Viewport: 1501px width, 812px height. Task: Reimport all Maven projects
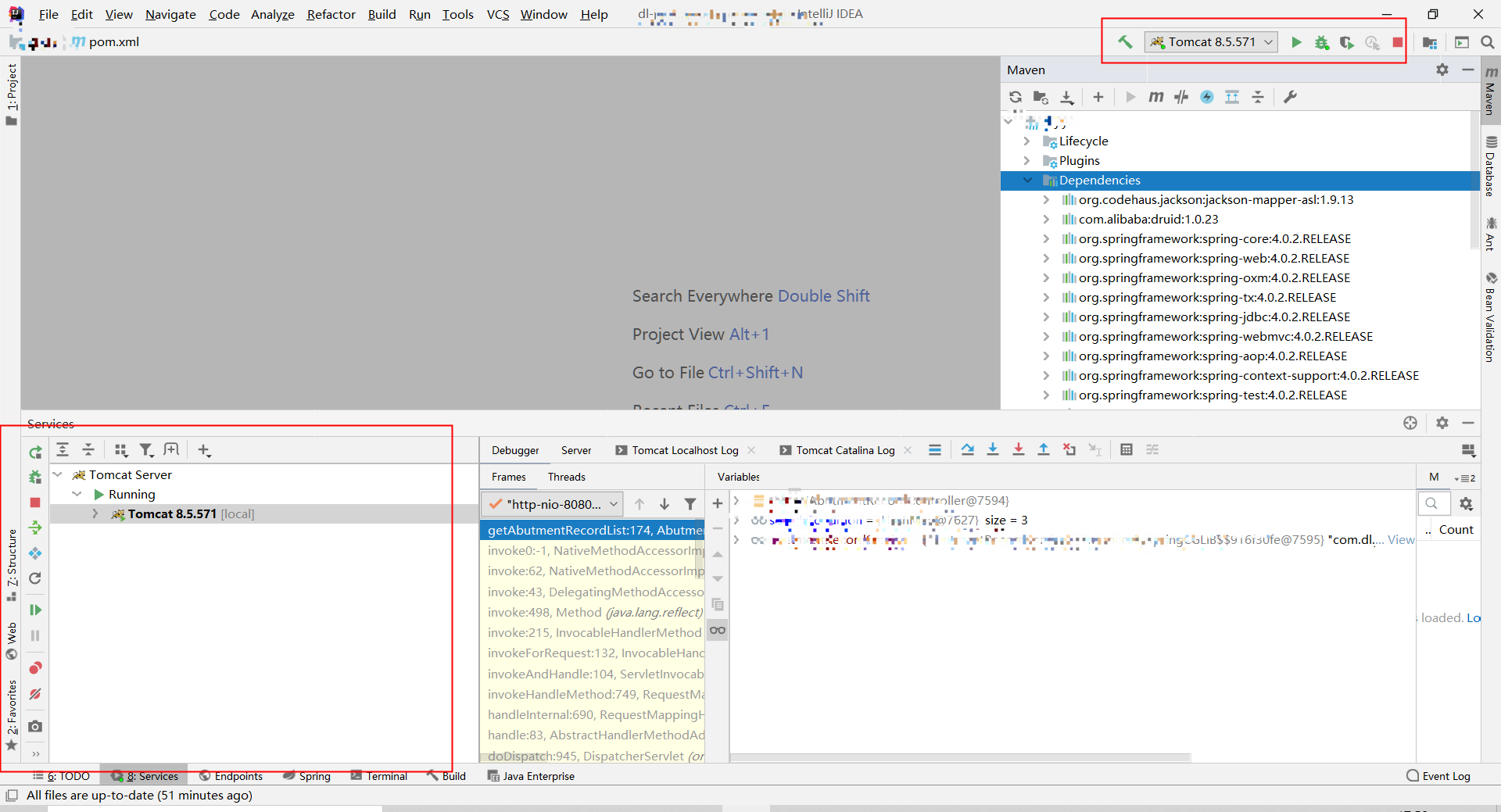[1016, 97]
